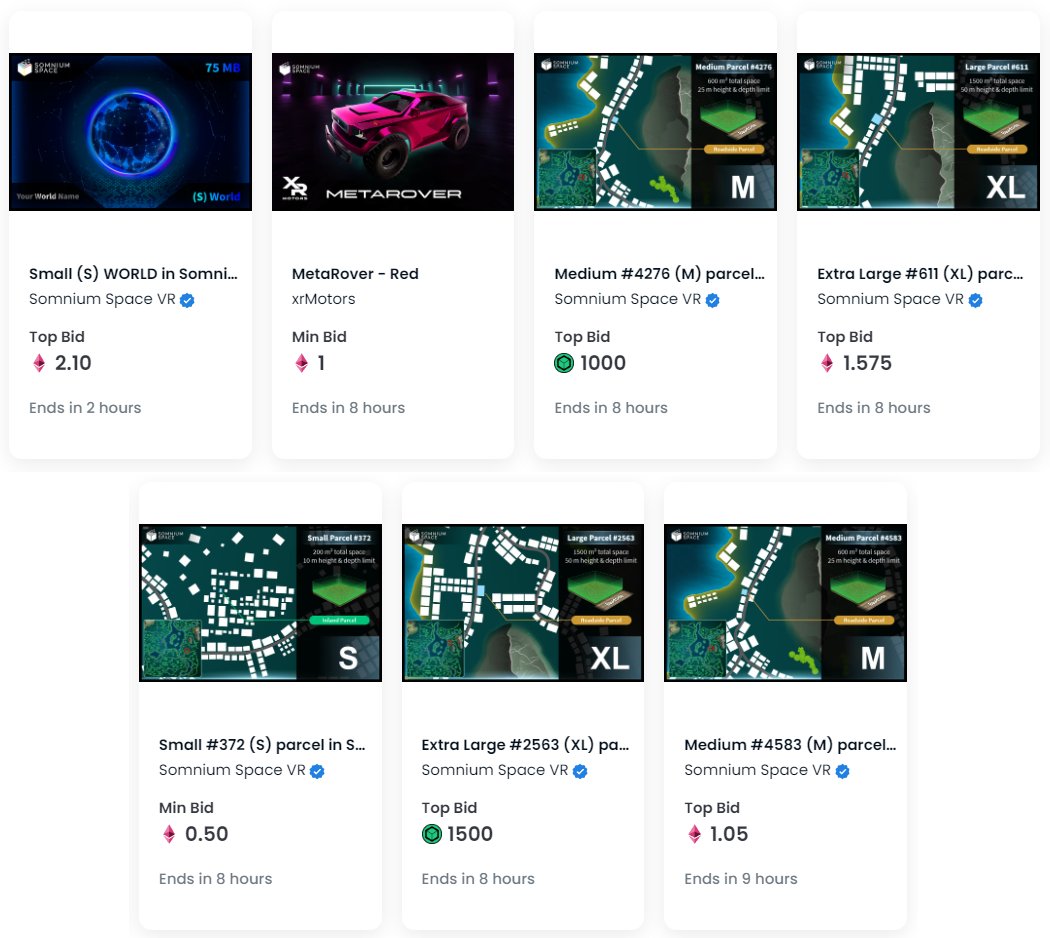Open the 'MetaRover - Red' title
Viewport: 1050px width, 938px height.
click(355, 274)
